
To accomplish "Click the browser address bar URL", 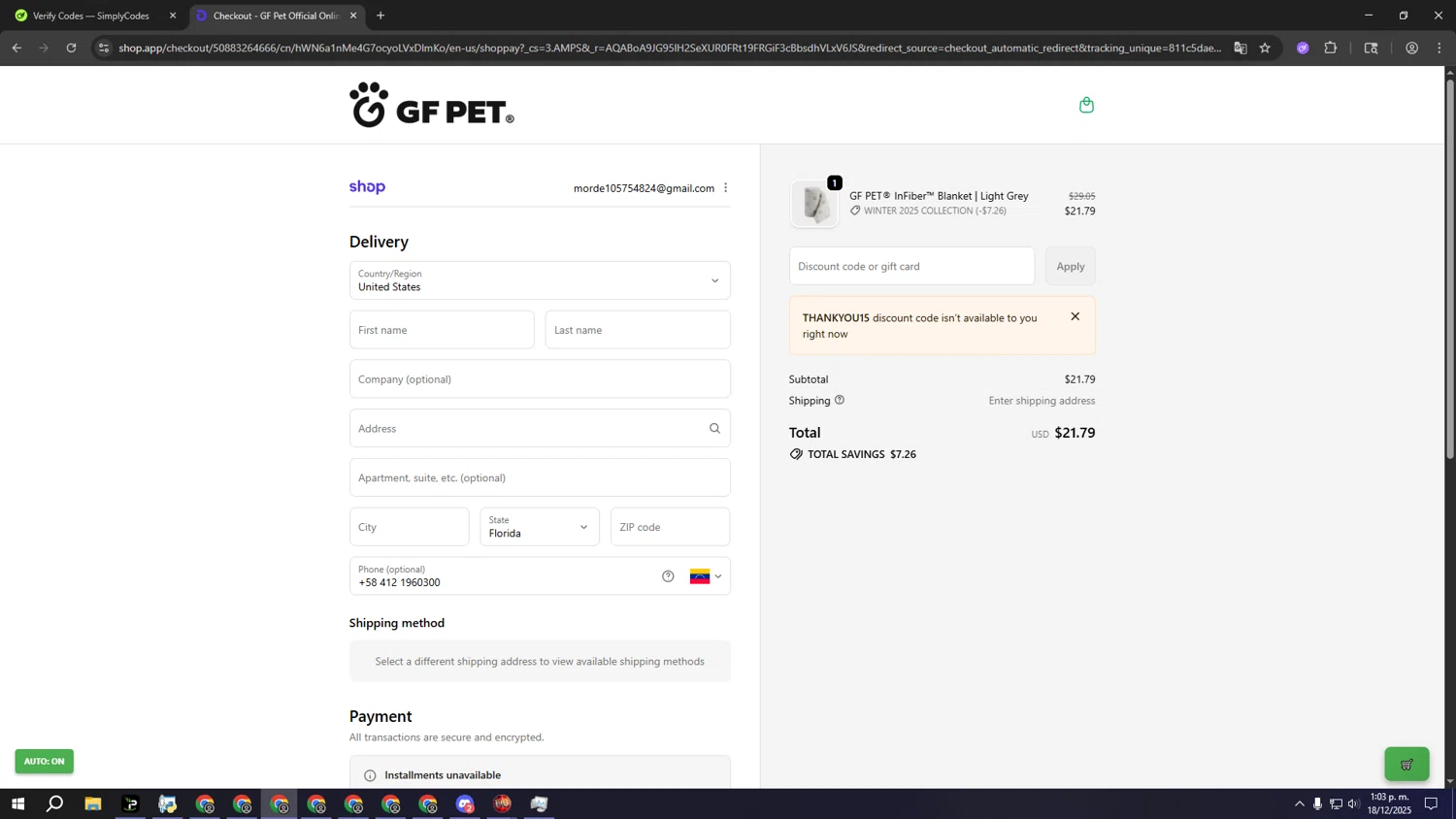I will pyautogui.click(x=670, y=48).
